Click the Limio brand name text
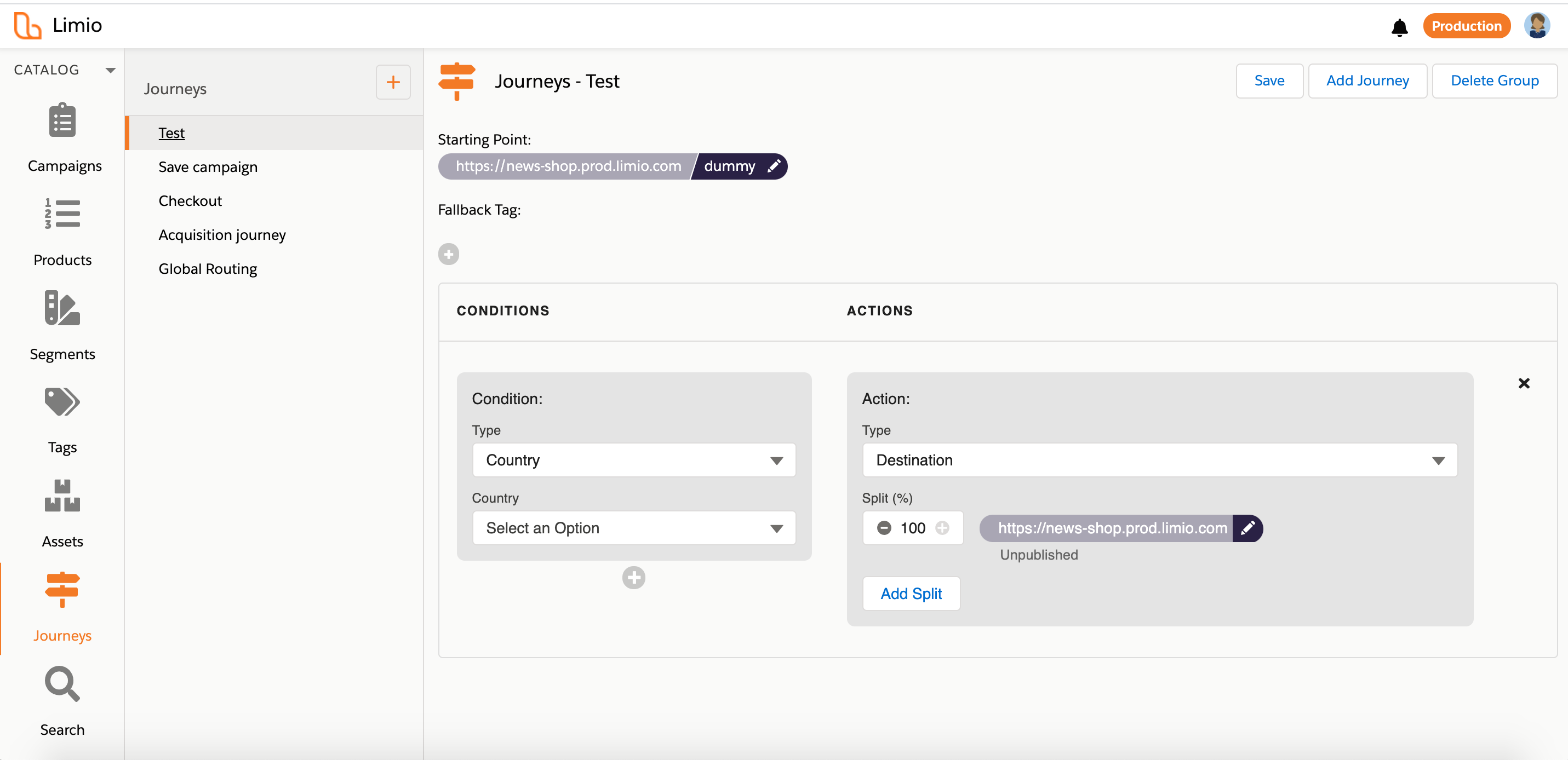Viewport: 1568px width, 760px height. click(x=77, y=26)
